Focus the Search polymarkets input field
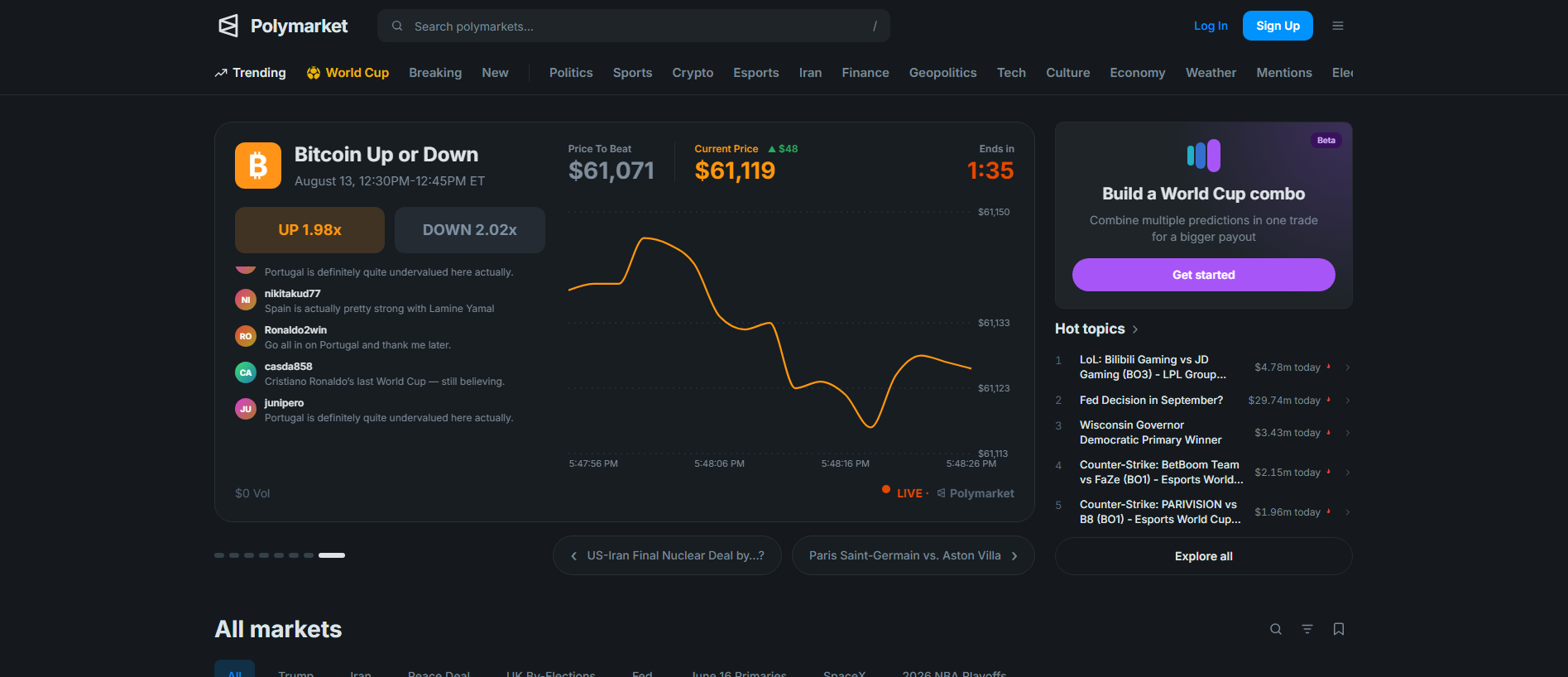The width and height of the screenshot is (1568, 677). pyautogui.click(x=634, y=26)
